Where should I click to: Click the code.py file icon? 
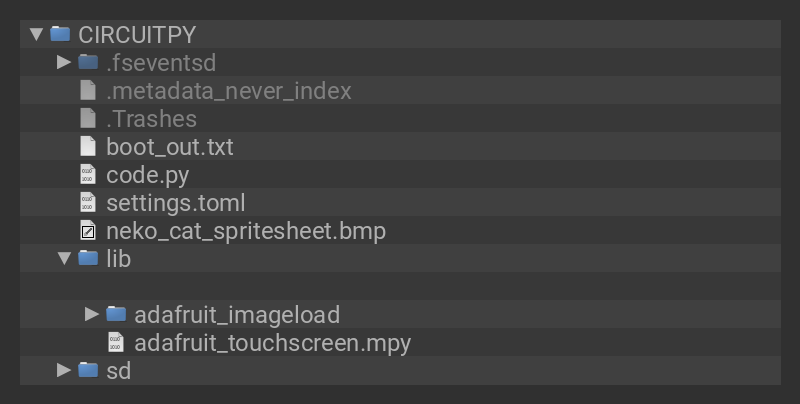[x=88, y=174]
